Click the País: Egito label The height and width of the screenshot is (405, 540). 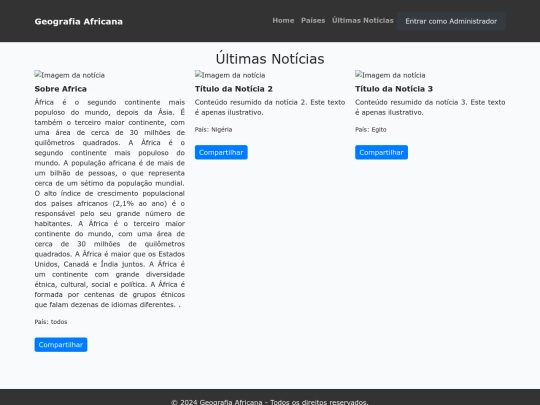(x=371, y=129)
